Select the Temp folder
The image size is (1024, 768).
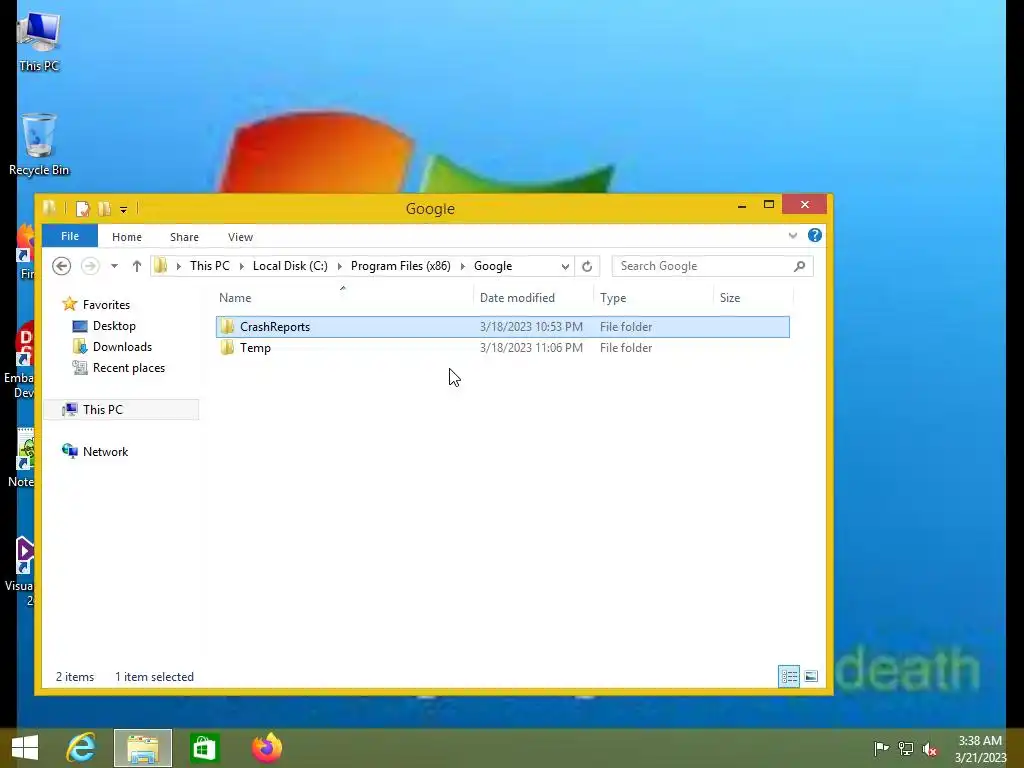(502, 347)
